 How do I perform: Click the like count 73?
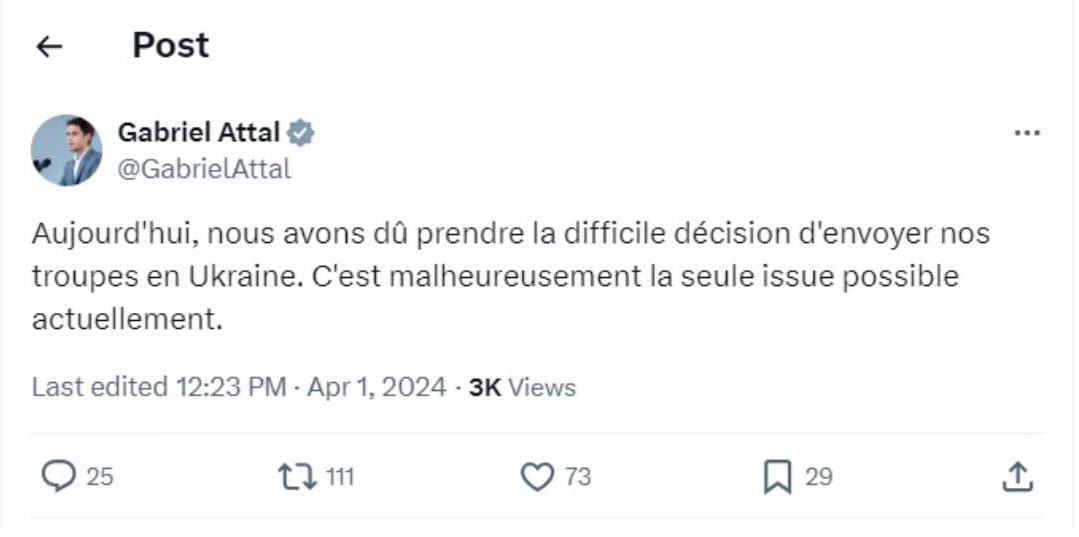pos(578,478)
